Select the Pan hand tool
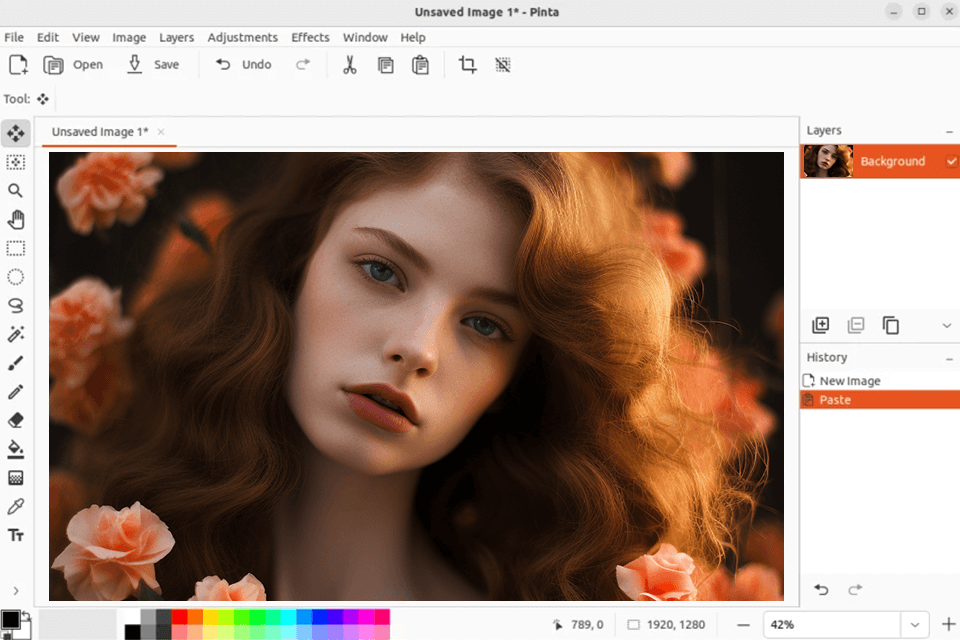Image resolution: width=960 pixels, height=640 pixels. (16, 220)
